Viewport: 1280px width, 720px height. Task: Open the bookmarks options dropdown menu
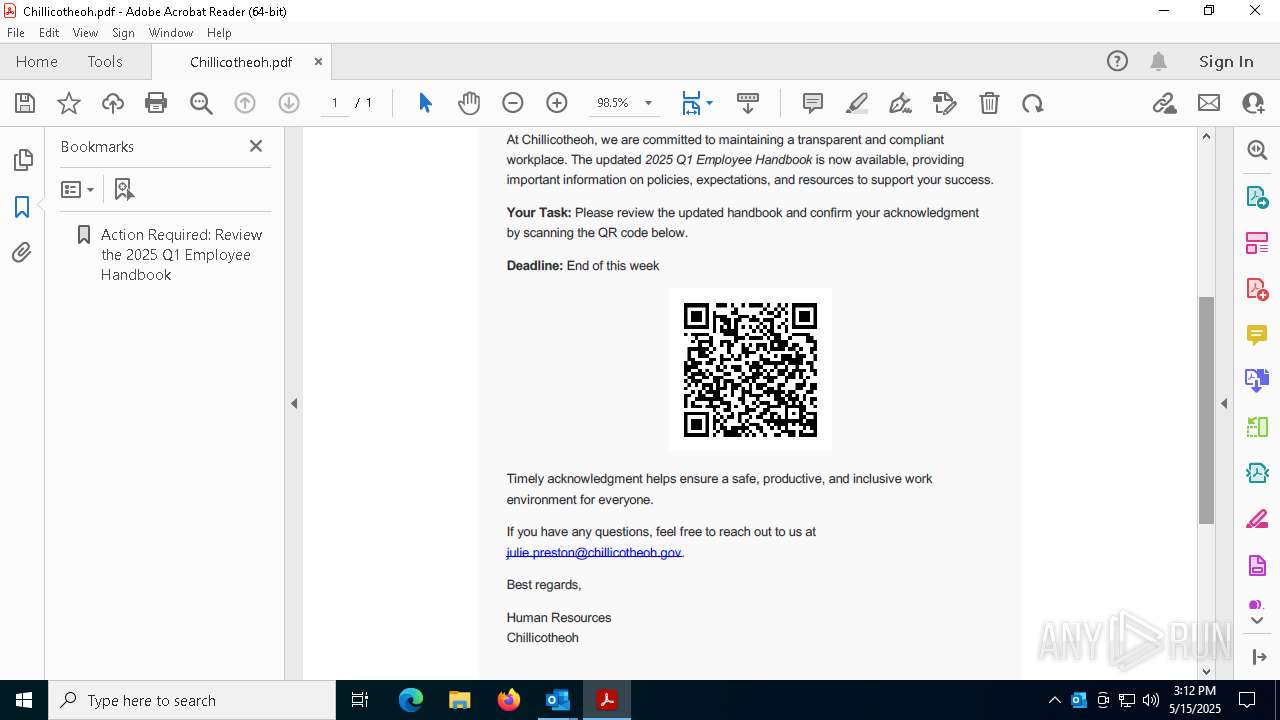point(77,189)
